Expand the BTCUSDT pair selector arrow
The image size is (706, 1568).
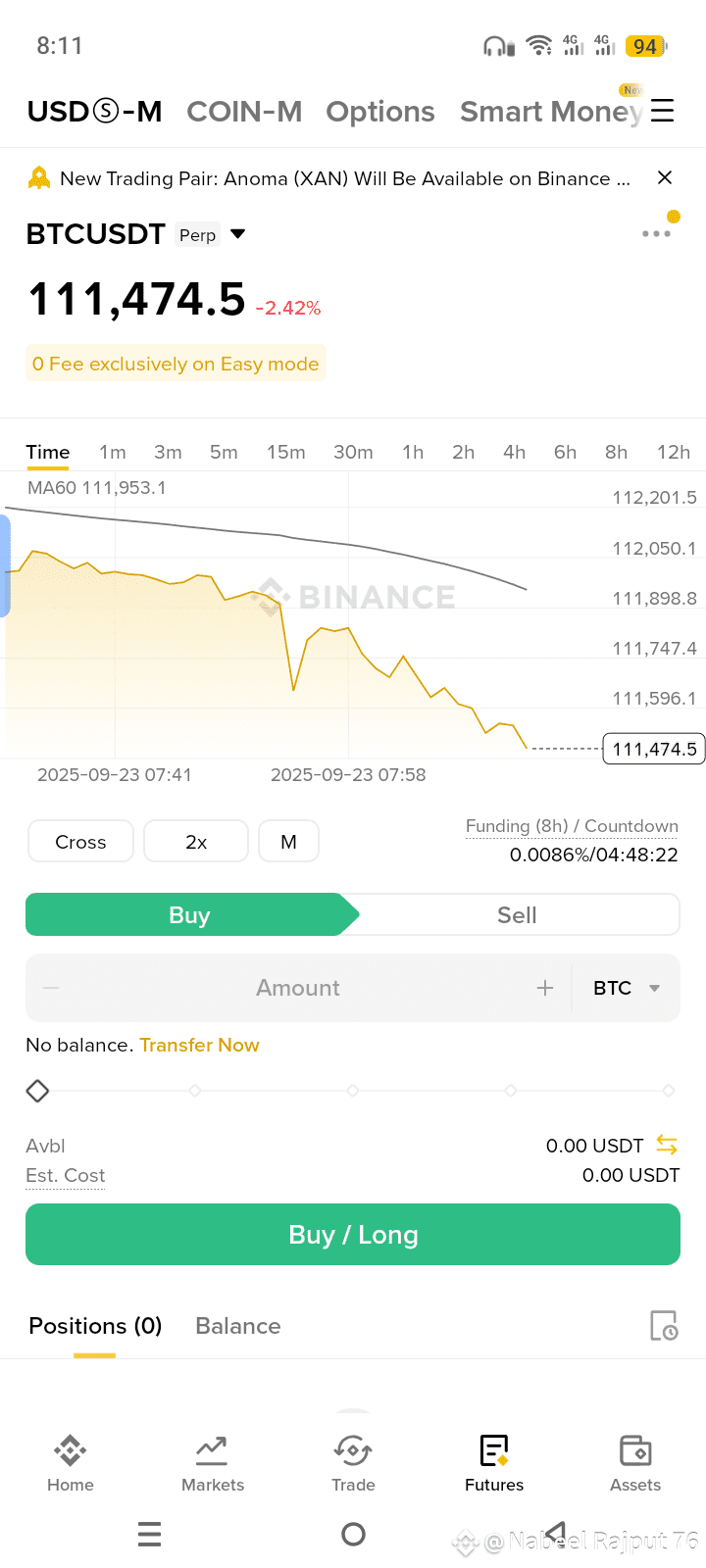pos(237,234)
